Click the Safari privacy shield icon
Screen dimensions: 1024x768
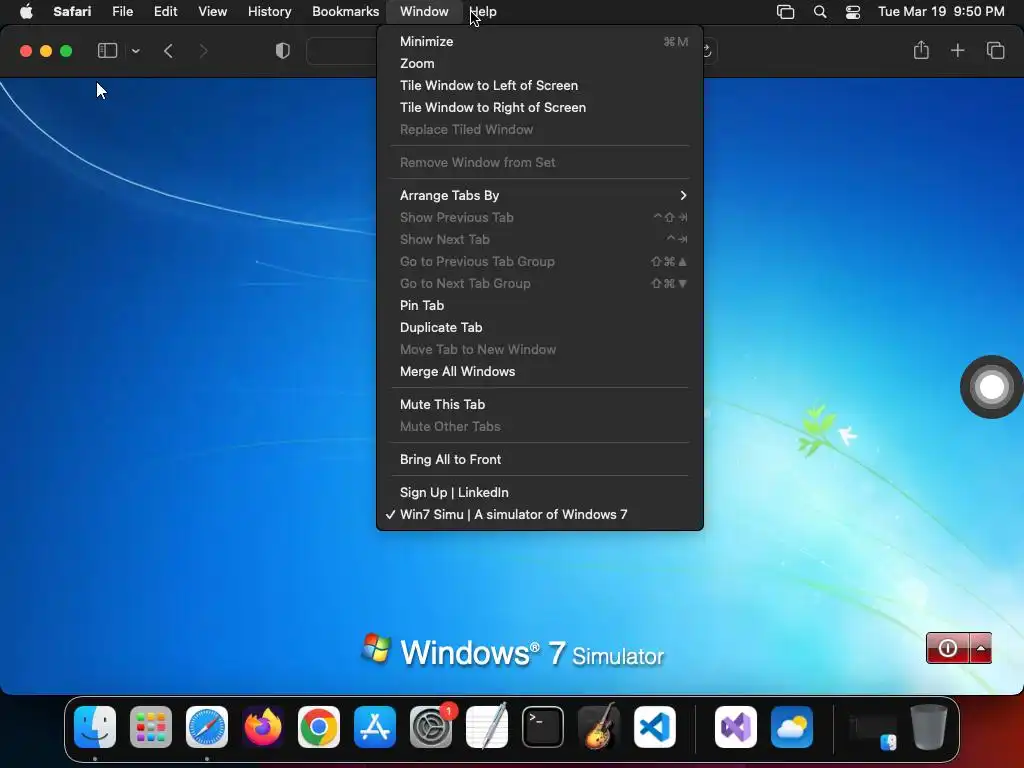pos(283,50)
